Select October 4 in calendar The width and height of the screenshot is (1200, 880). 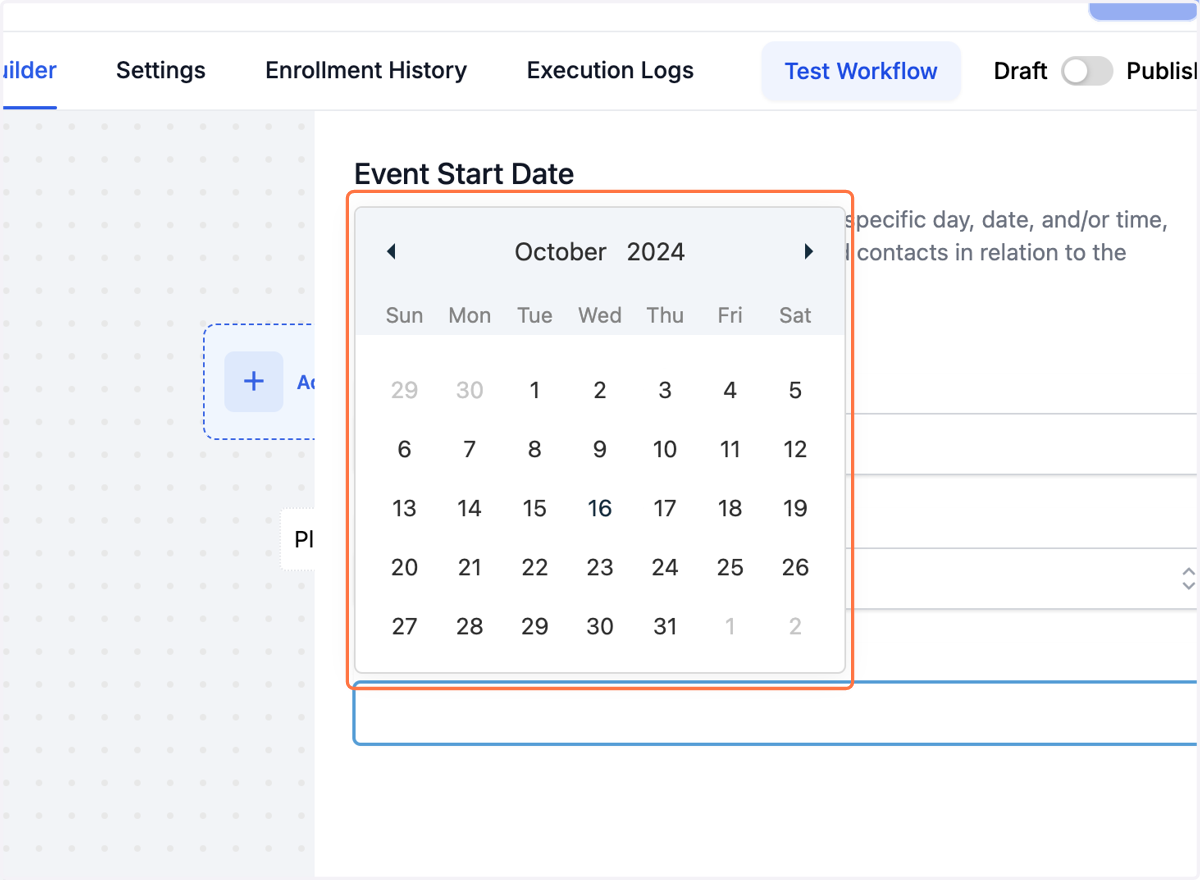click(x=730, y=390)
